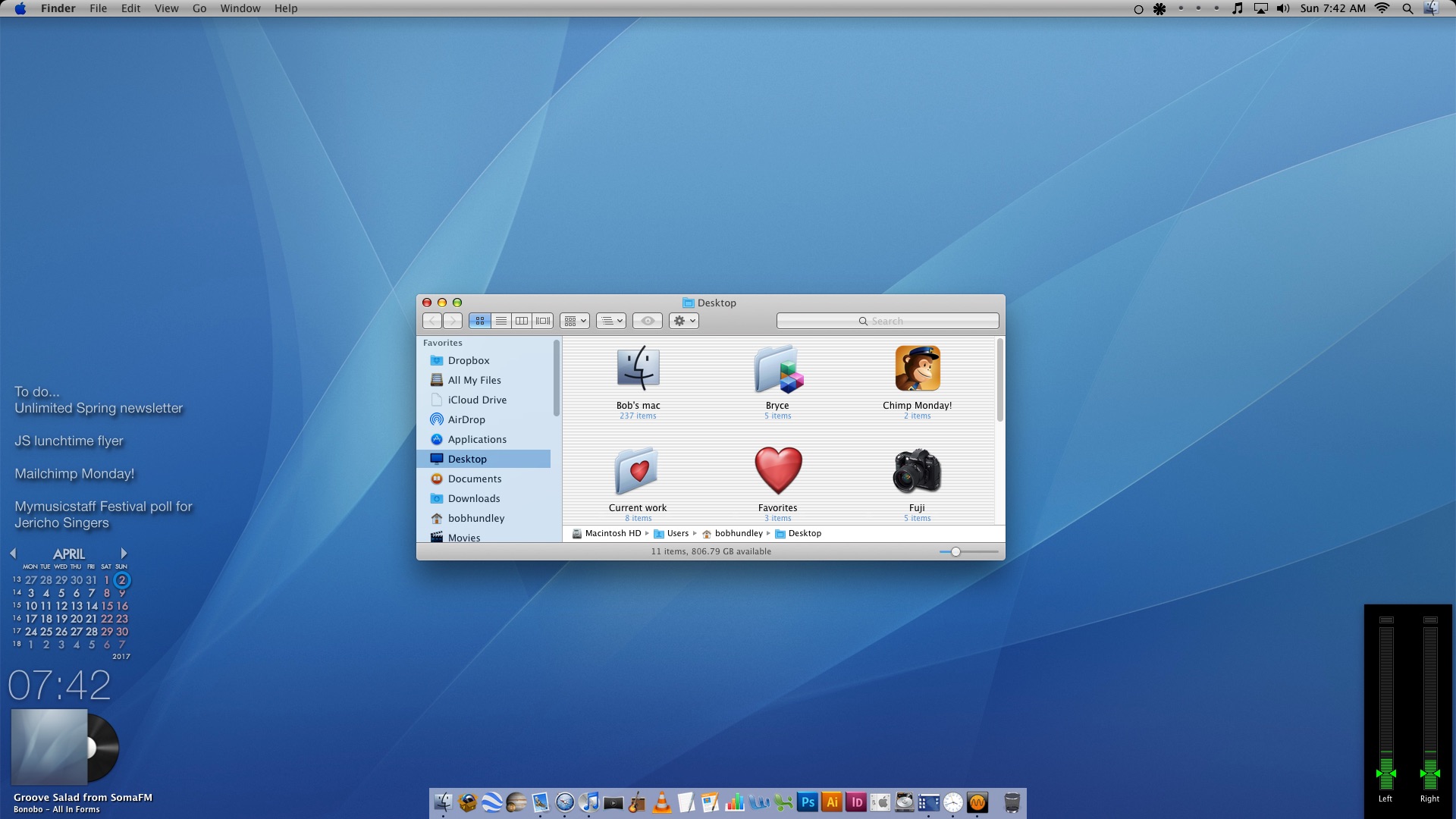
Task: Open the item arrangement dropdown
Action: tap(575, 321)
